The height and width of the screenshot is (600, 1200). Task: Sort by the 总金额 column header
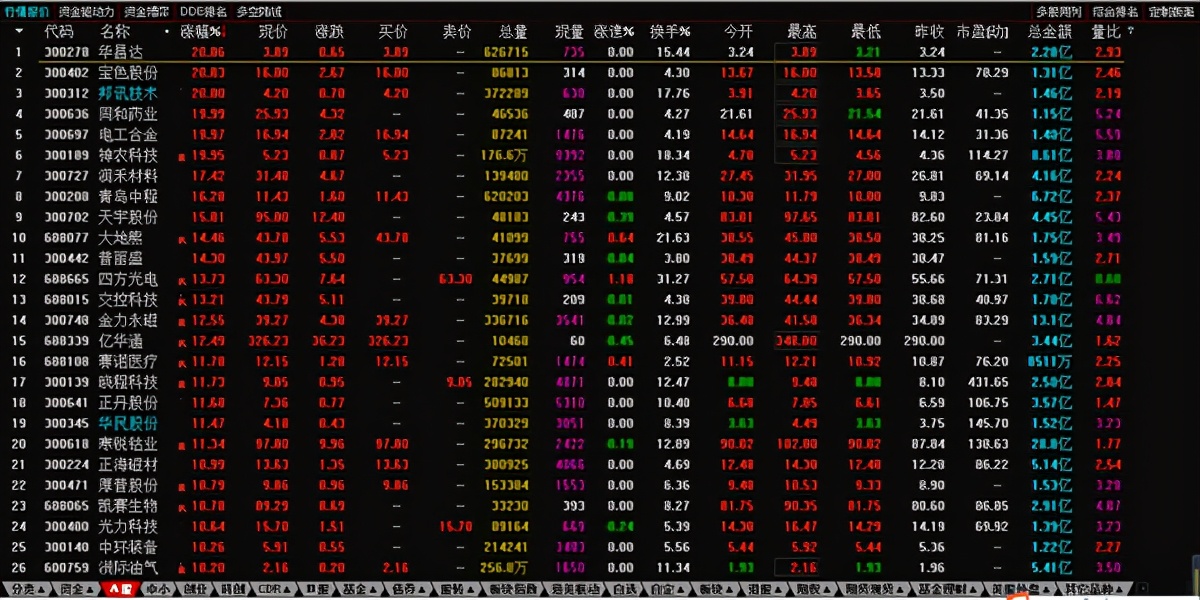click(1050, 31)
